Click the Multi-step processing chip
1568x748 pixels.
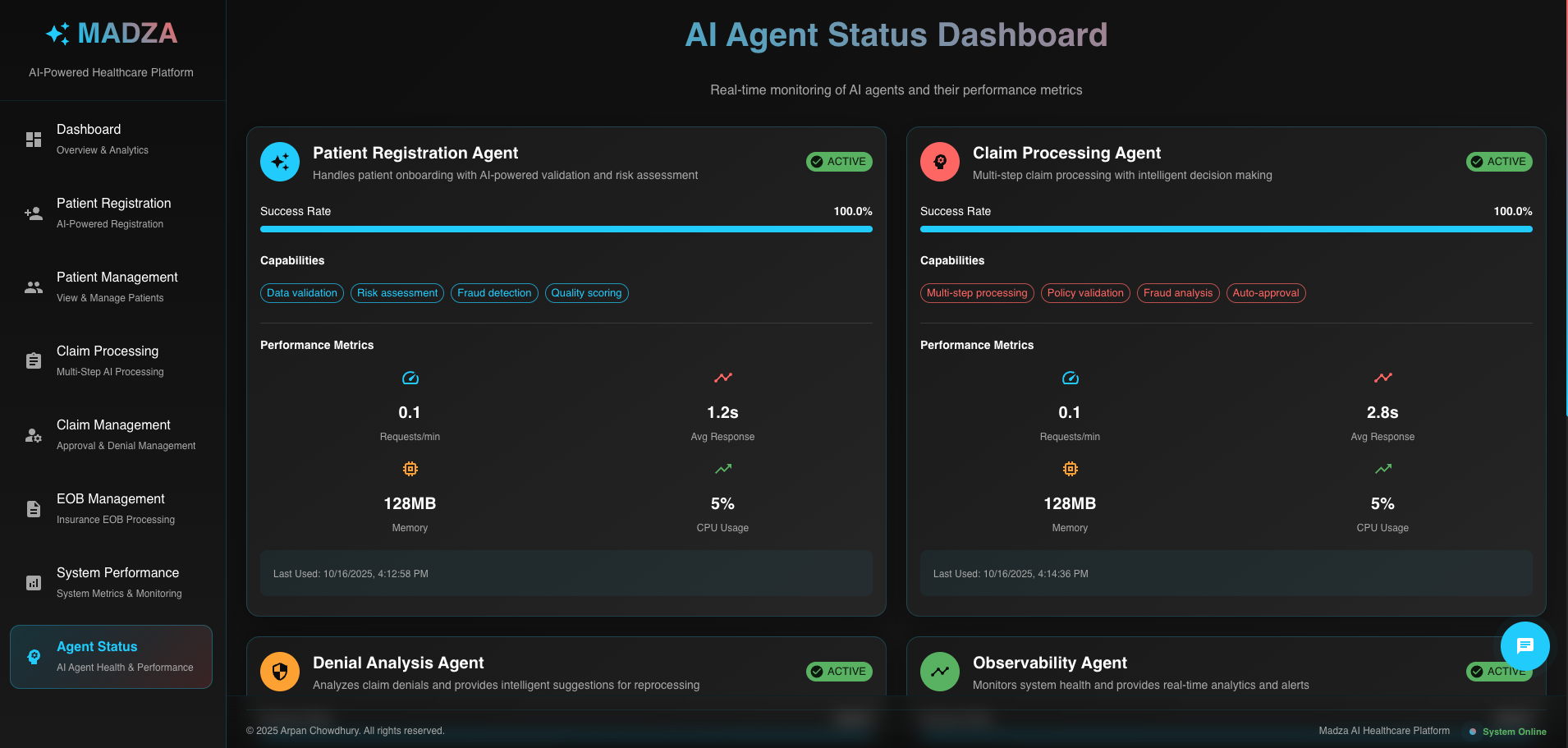pos(977,293)
